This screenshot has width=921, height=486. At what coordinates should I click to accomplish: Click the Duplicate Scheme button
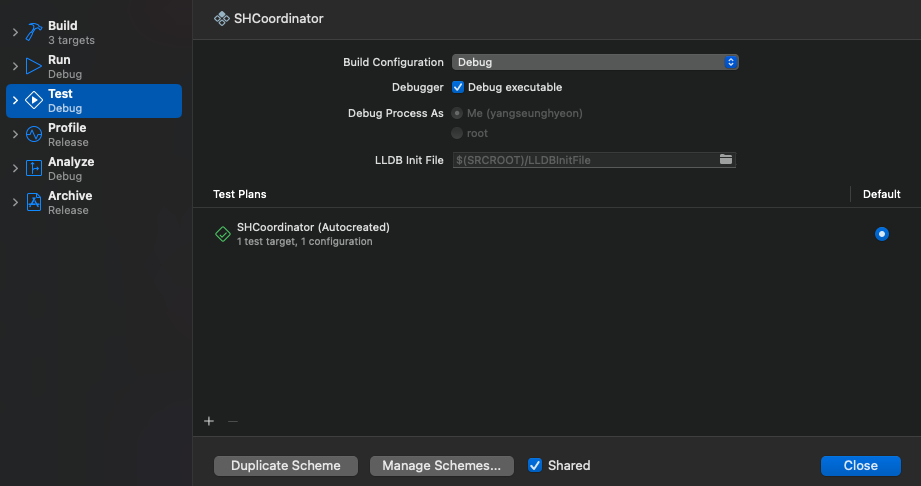coord(285,465)
